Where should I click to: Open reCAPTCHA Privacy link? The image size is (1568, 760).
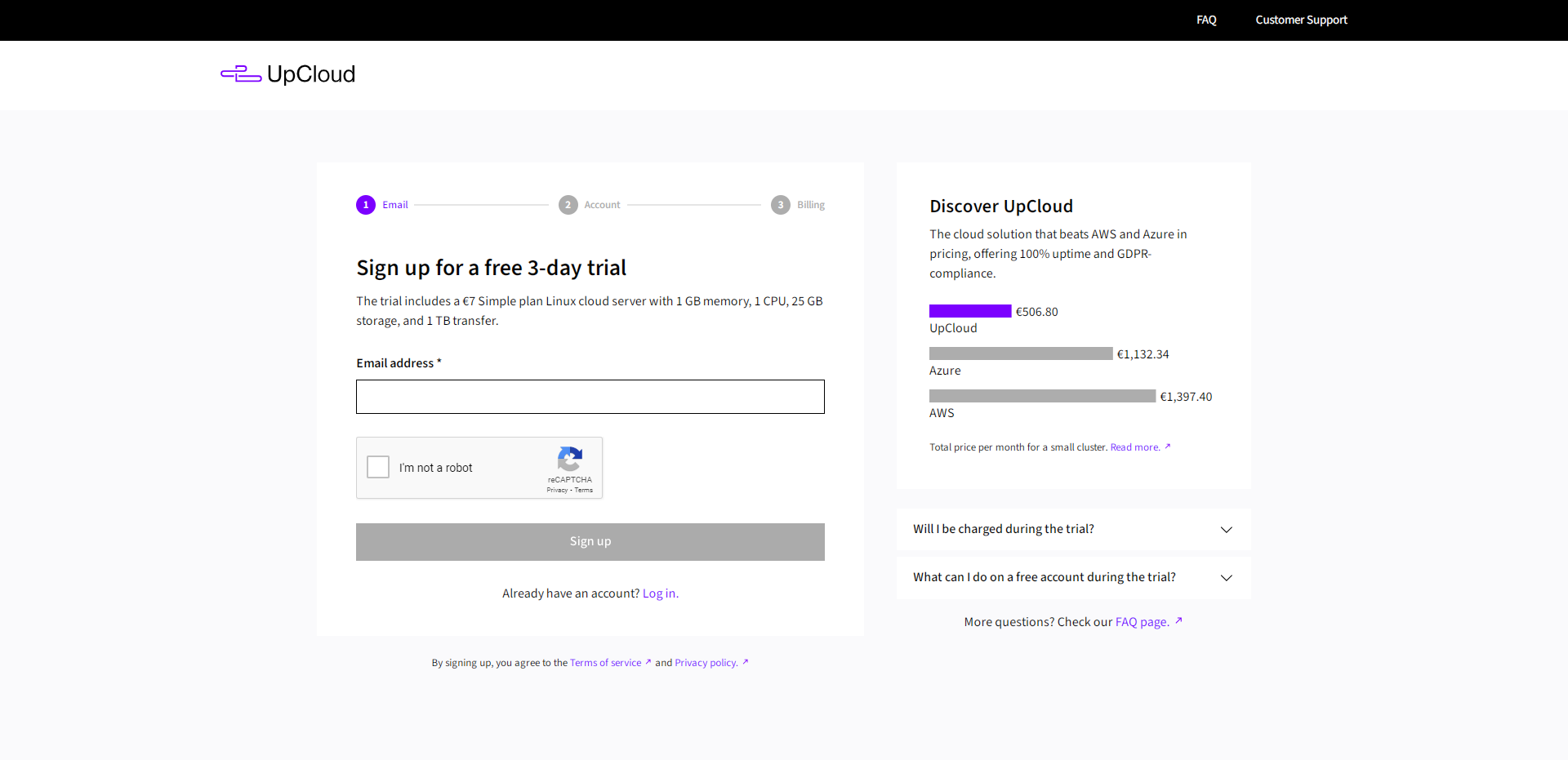(557, 490)
